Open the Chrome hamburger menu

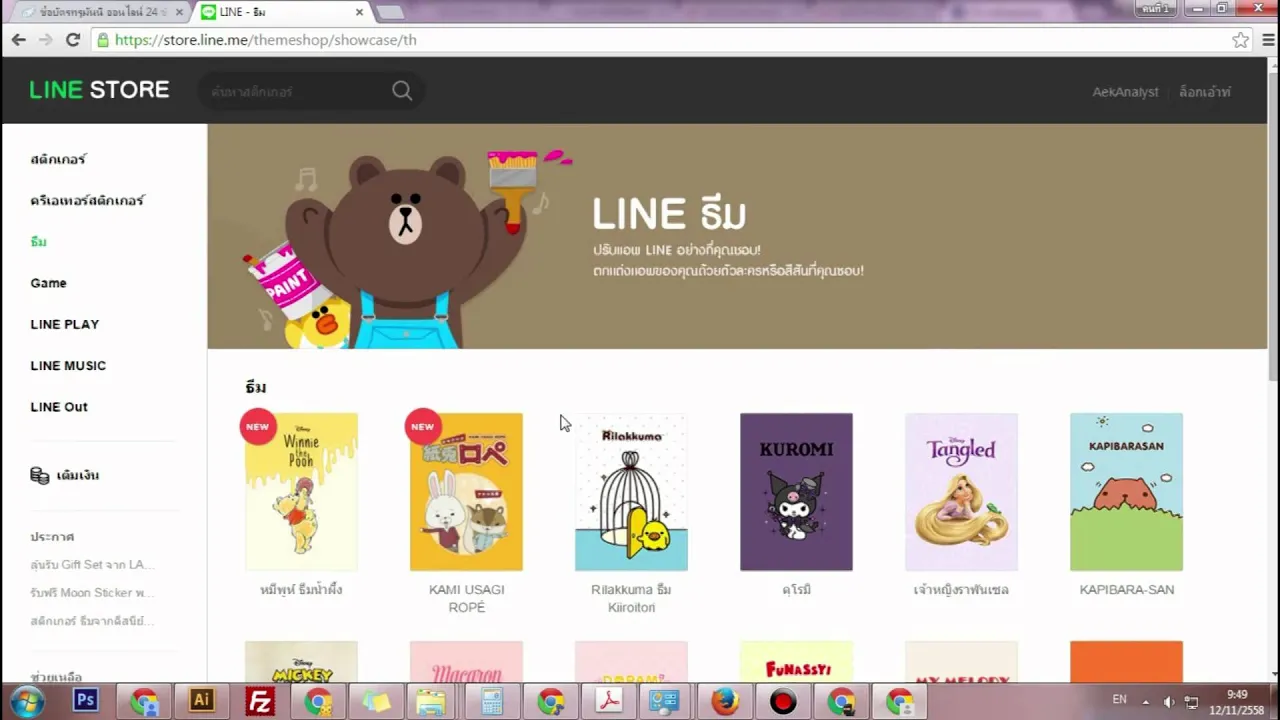click(x=1268, y=40)
